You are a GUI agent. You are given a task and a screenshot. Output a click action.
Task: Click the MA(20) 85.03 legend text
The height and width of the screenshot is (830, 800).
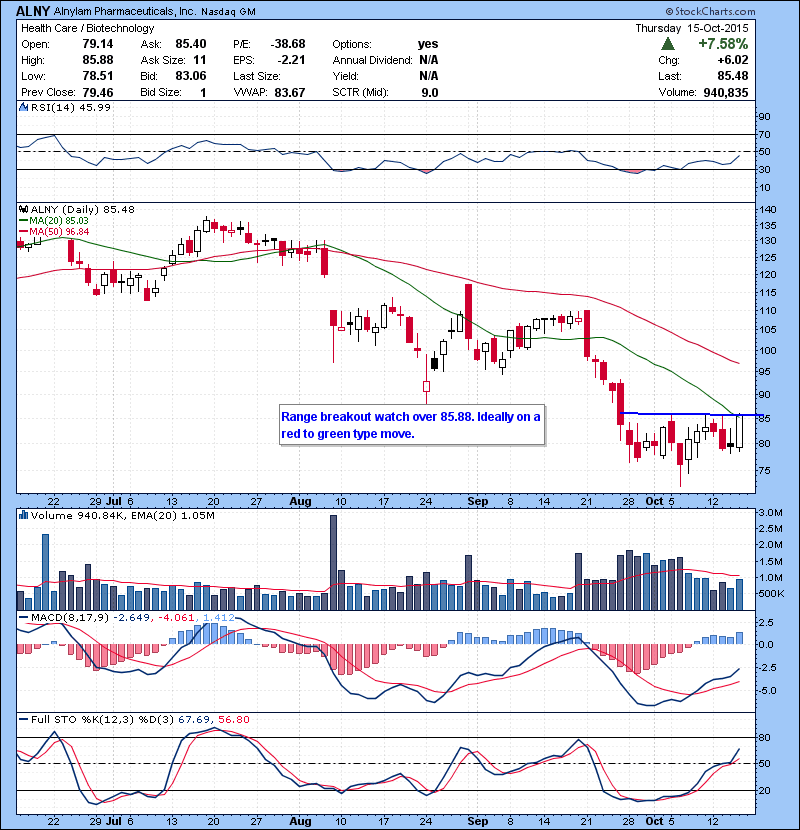pos(59,220)
